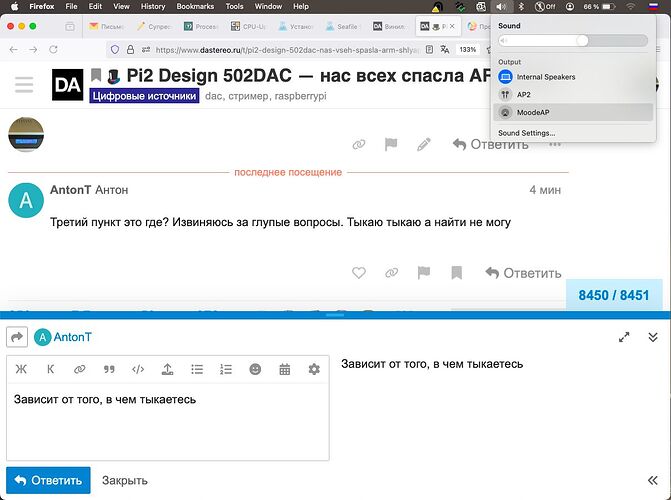Image resolution: width=671 pixels, height=500 pixels.
Task: Reload the page with the refresh icon
Action: pyautogui.click(x=53, y=50)
